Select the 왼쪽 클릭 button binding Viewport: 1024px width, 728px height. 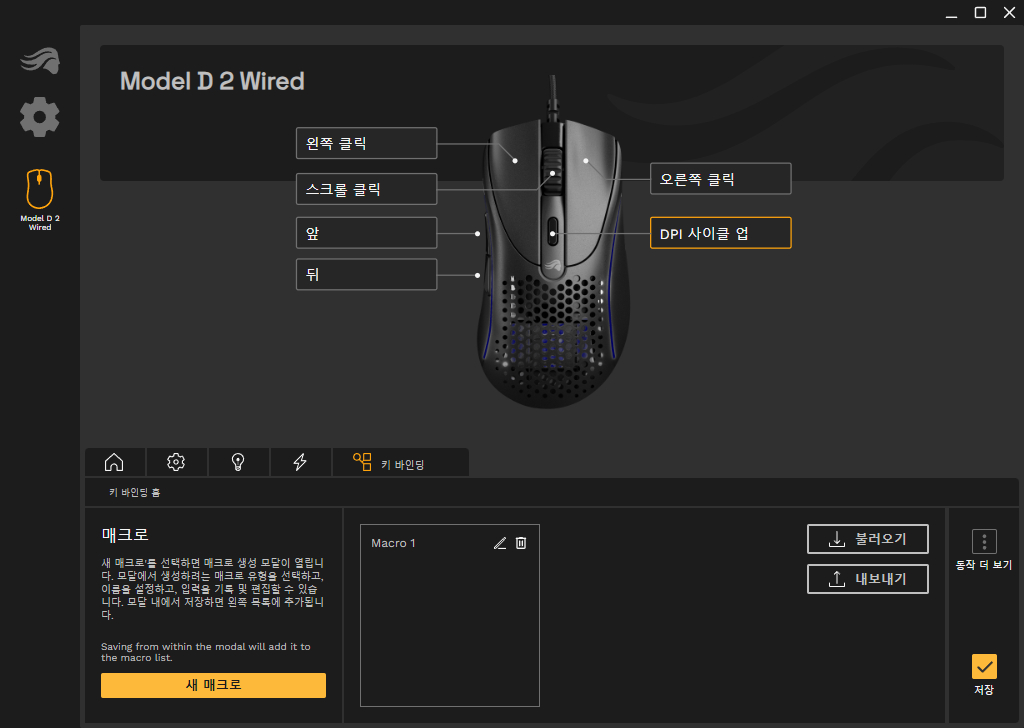[366, 143]
